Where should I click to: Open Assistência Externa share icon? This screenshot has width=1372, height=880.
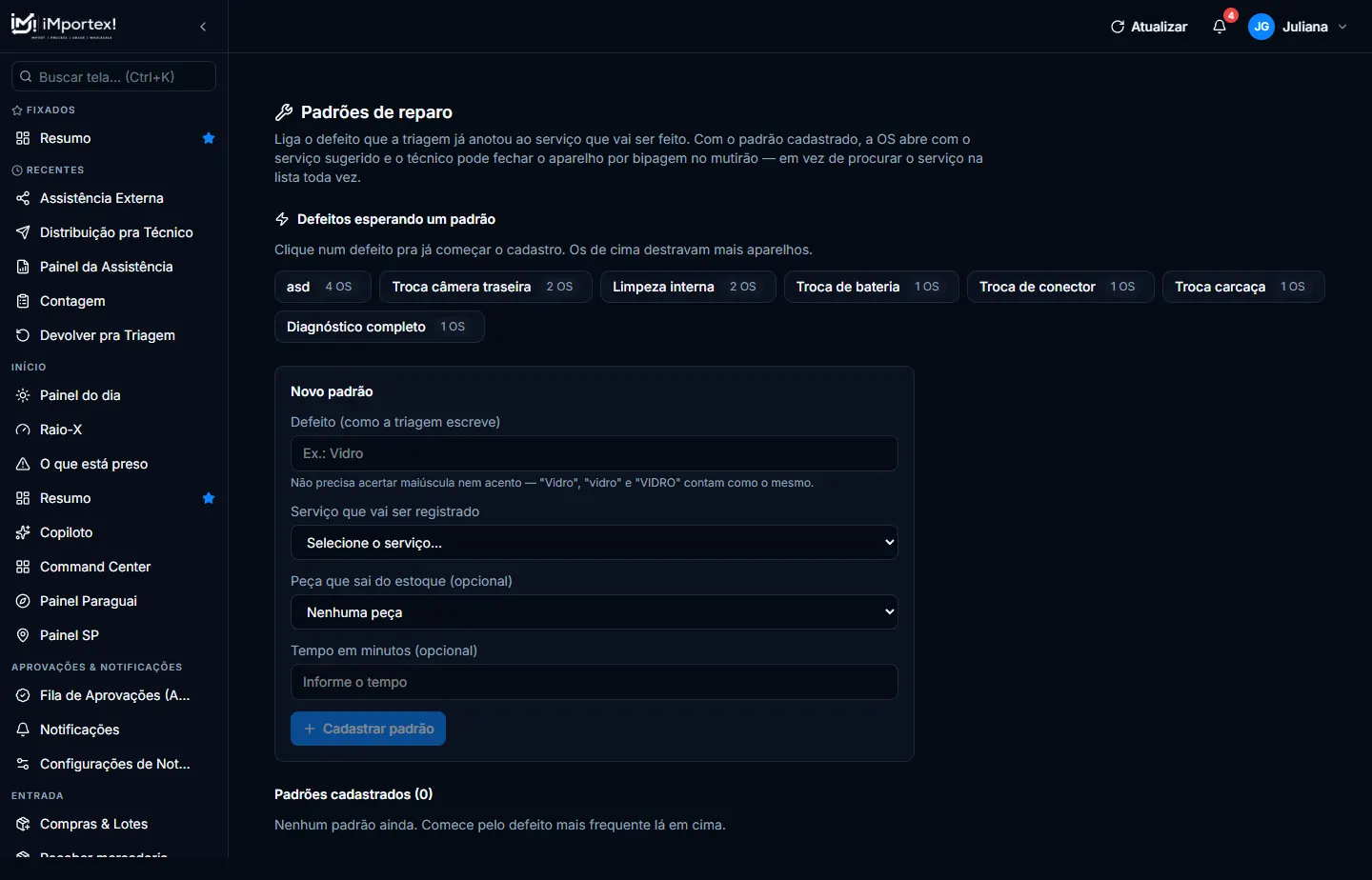[23, 198]
